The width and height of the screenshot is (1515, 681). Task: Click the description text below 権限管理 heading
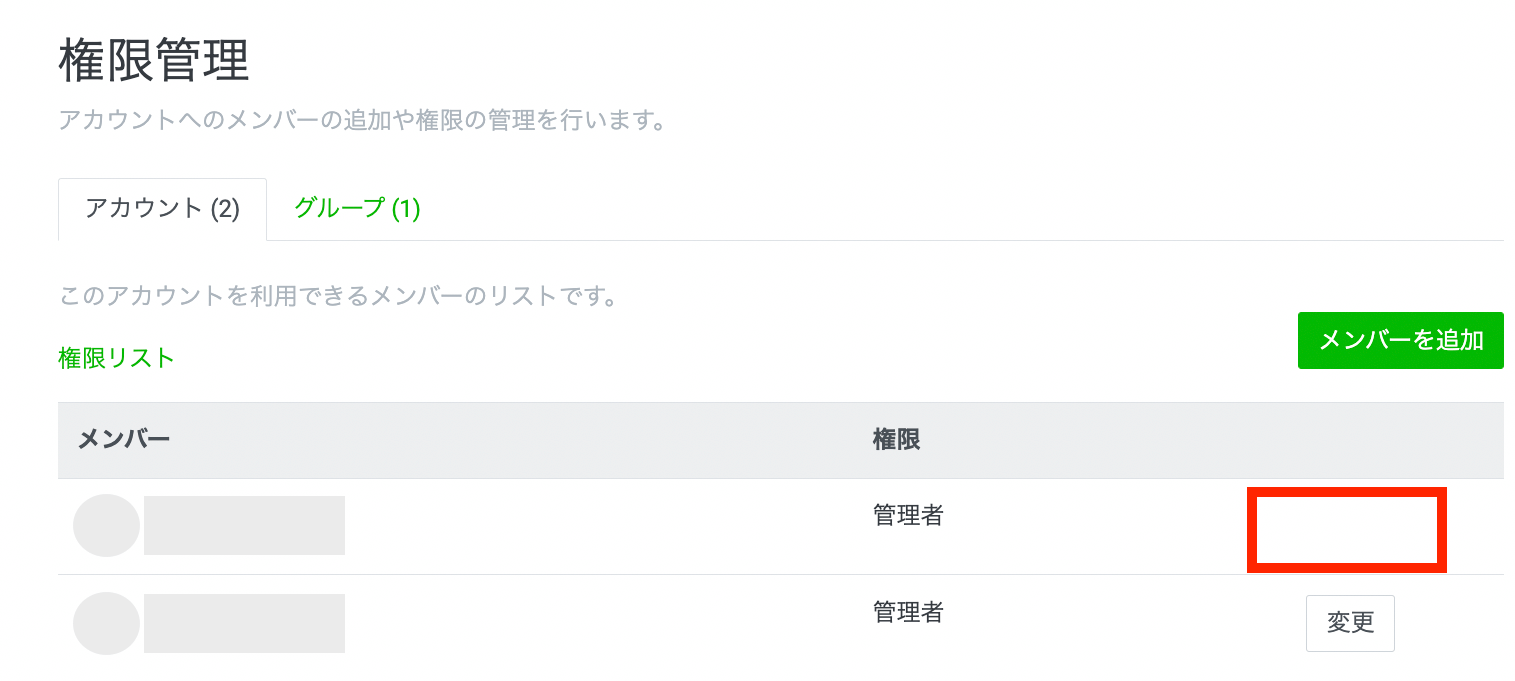coord(362,122)
